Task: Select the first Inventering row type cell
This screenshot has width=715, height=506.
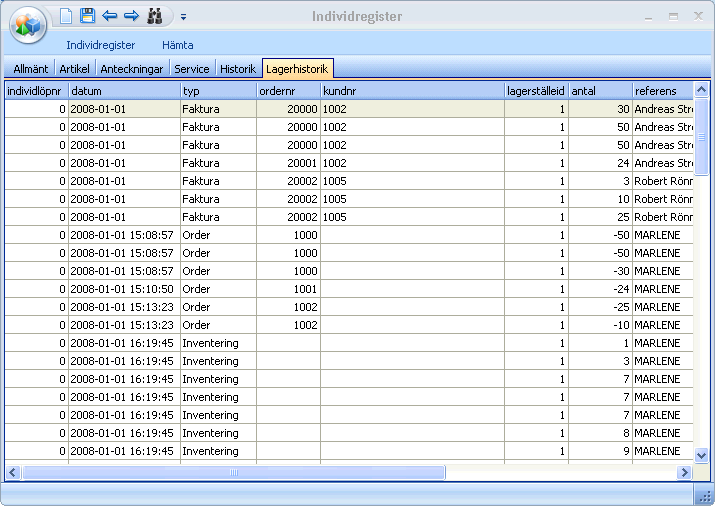Action: (217, 343)
